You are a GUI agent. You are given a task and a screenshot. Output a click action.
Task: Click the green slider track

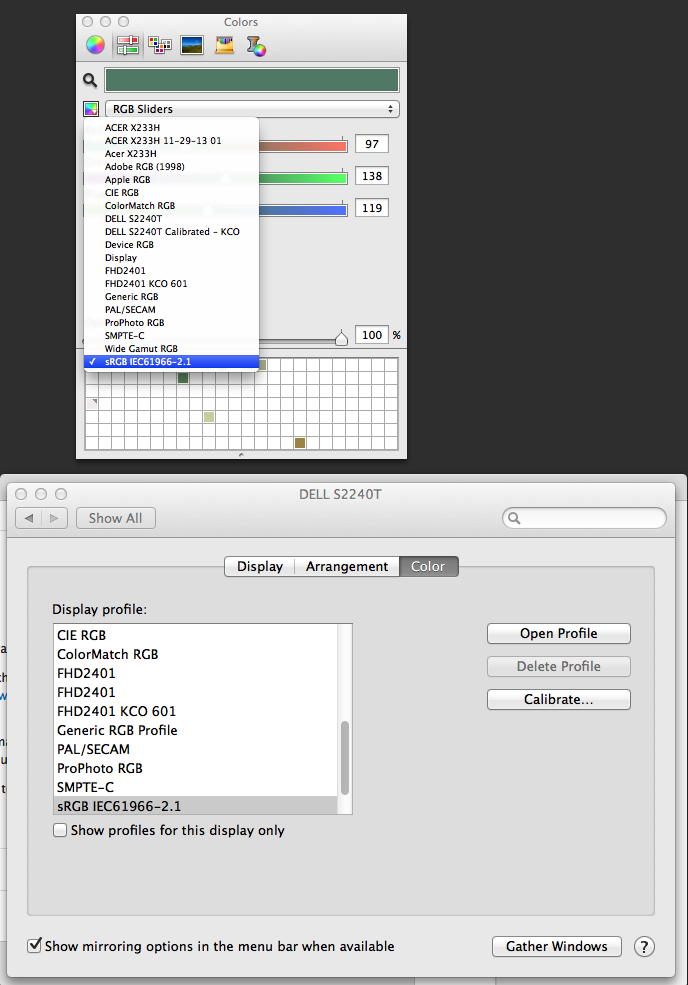(303, 178)
